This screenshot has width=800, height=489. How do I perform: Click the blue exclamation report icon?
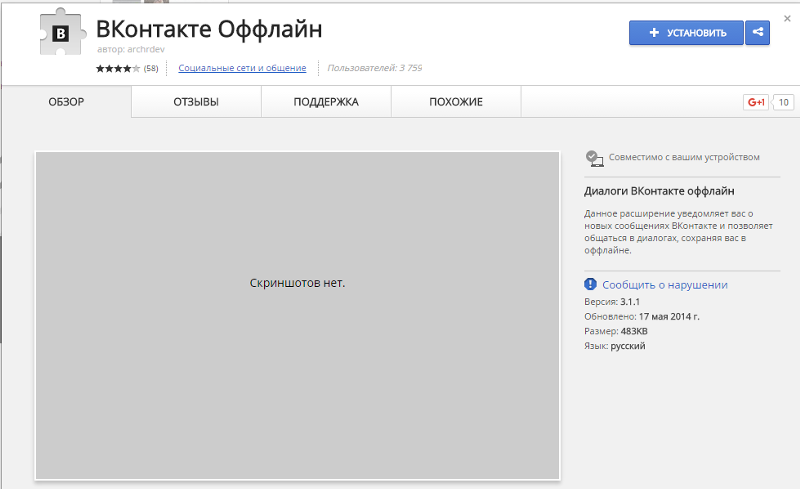(x=590, y=284)
